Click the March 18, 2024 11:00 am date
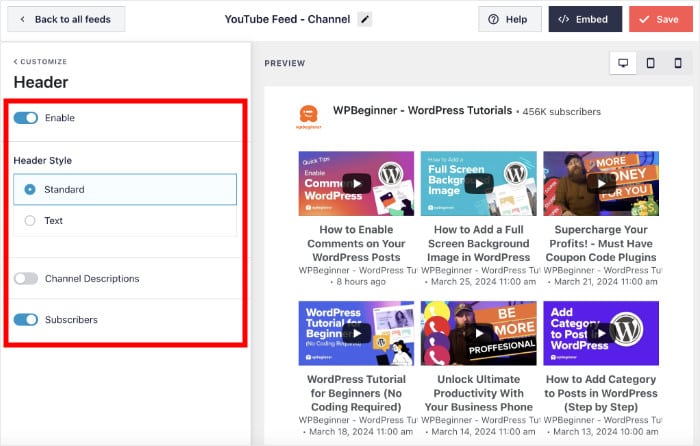This screenshot has height=446, width=700. 361,432
